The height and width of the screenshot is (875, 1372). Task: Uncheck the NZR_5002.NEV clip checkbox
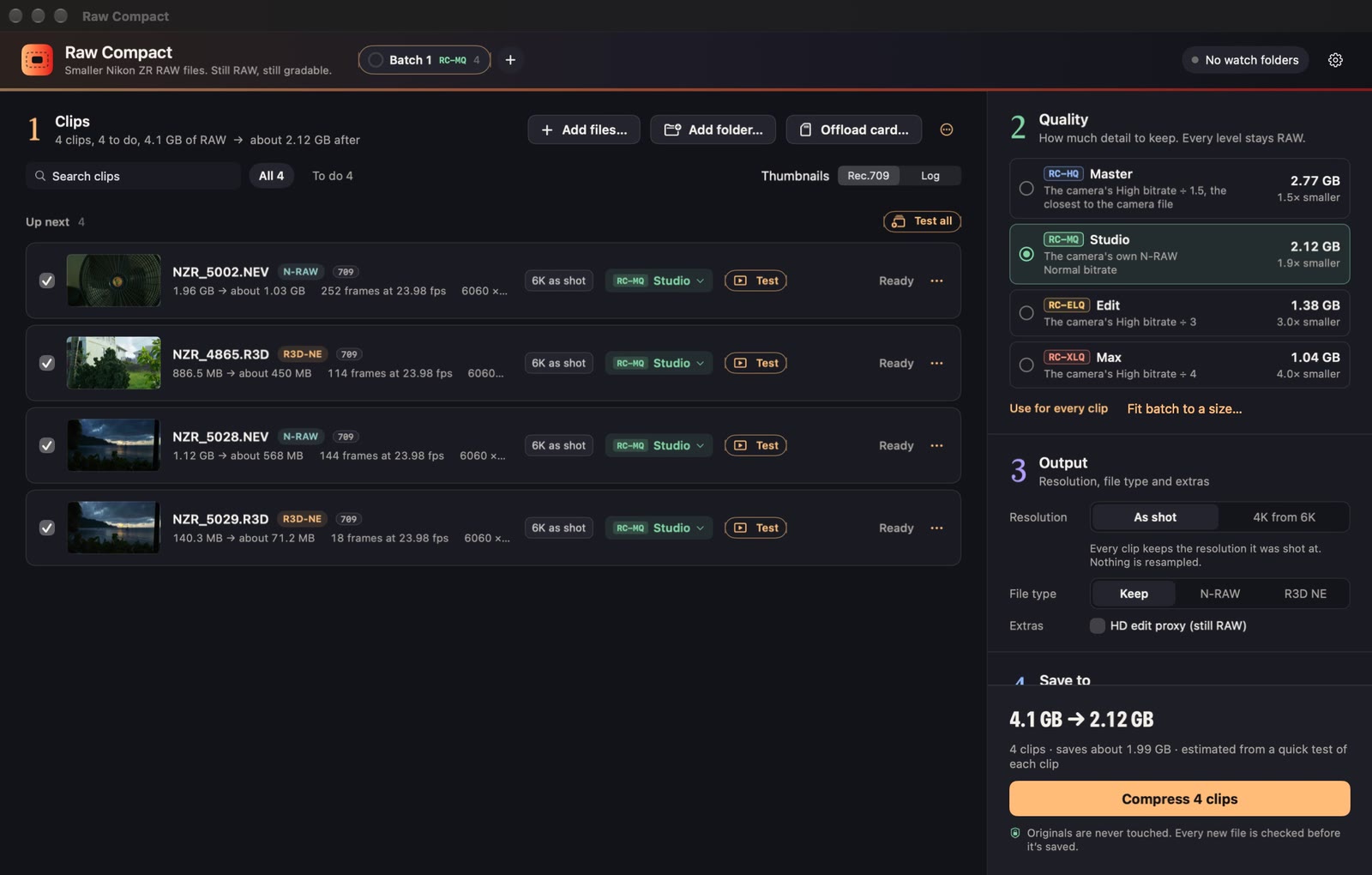pyautogui.click(x=47, y=281)
